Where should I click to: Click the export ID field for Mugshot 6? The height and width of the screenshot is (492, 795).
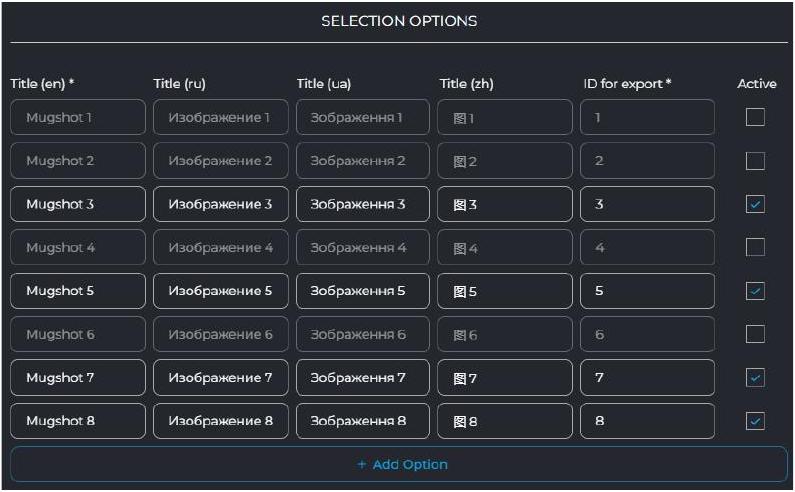pyautogui.click(x=647, y=334)
